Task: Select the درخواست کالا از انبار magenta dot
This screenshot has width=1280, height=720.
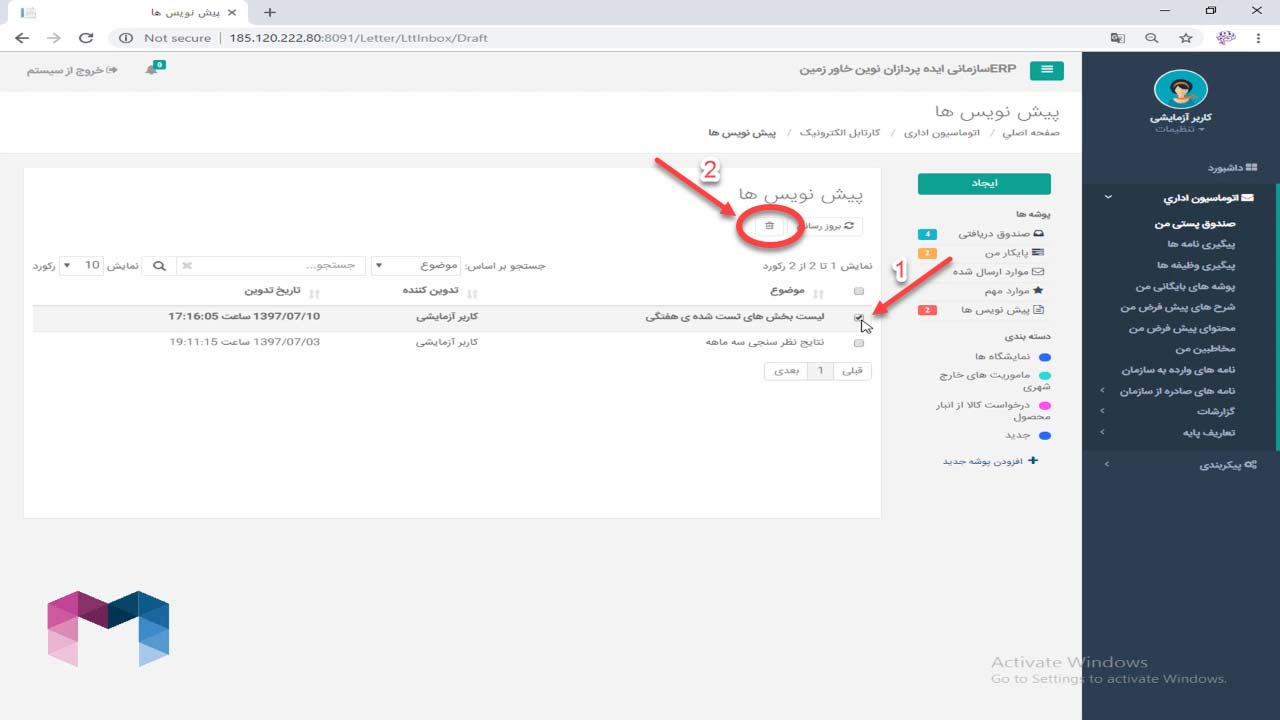Action: pyautogui.click(x=1045, y=405)
